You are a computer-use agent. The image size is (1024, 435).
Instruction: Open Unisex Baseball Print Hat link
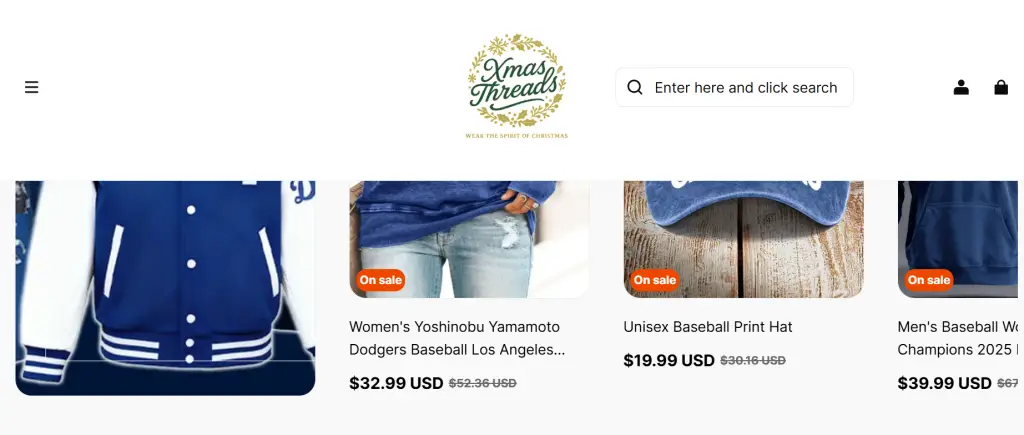tap(708, 327)
